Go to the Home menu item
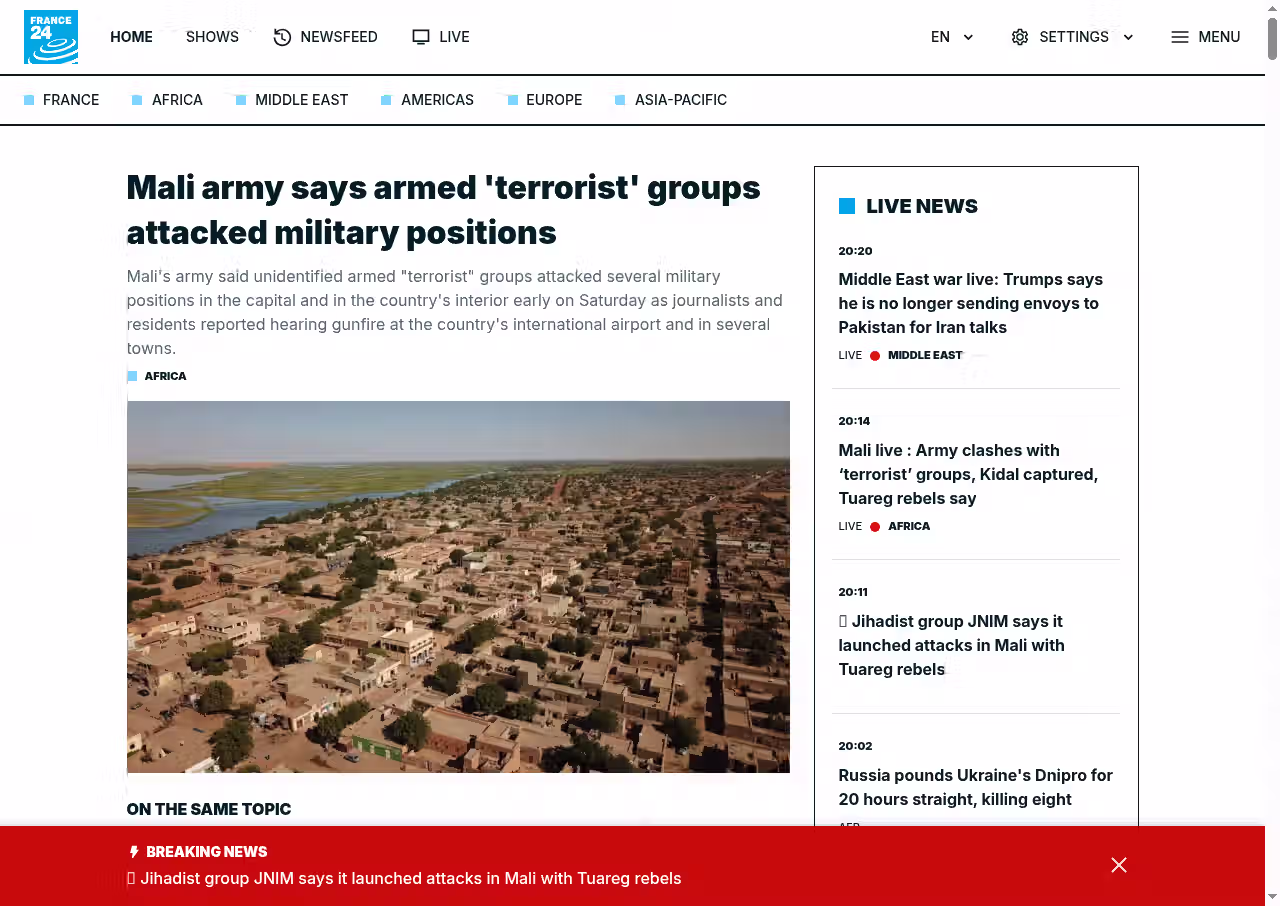The image size is (1280, 906). point(131,37)
